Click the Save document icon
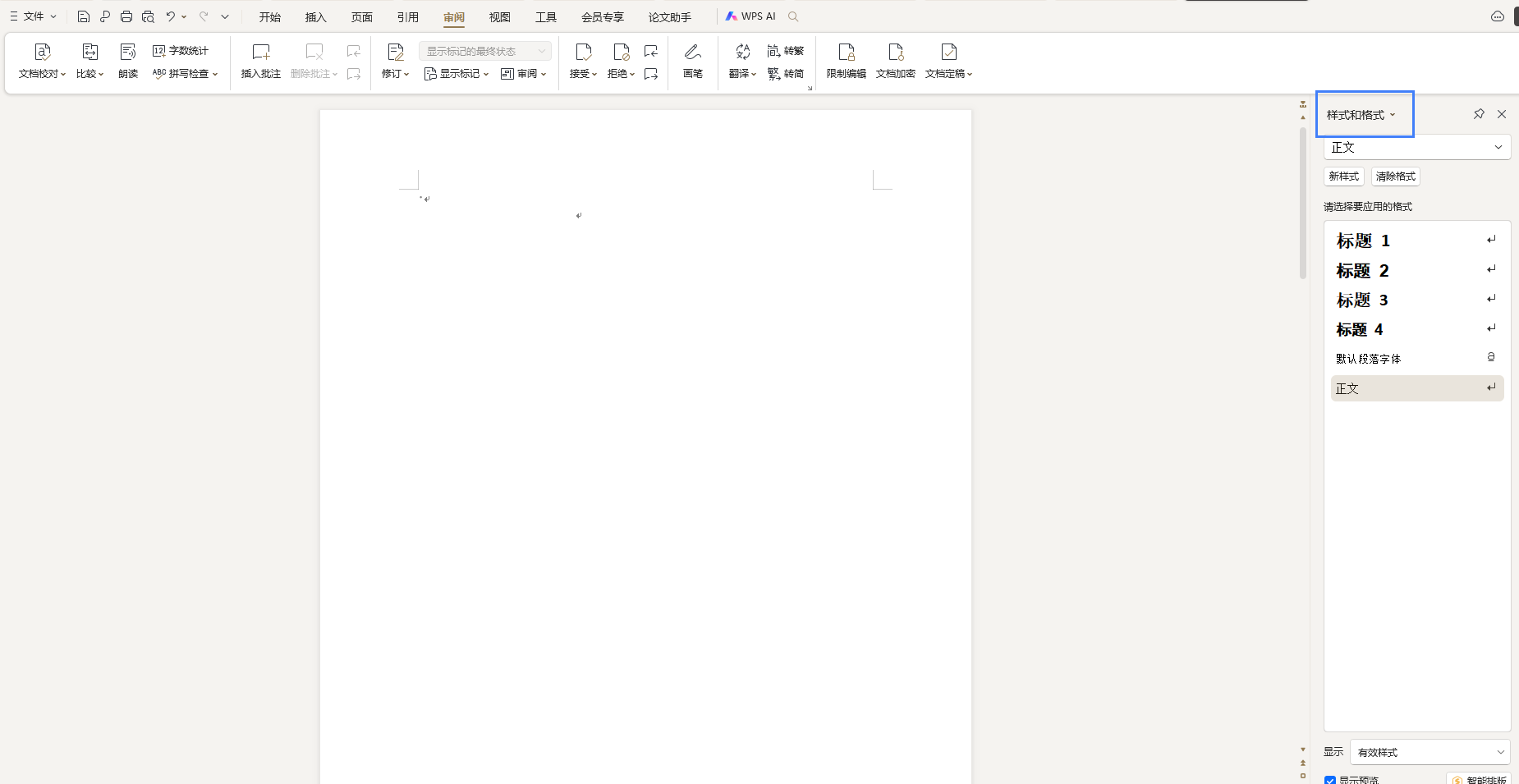 [83, 16]
